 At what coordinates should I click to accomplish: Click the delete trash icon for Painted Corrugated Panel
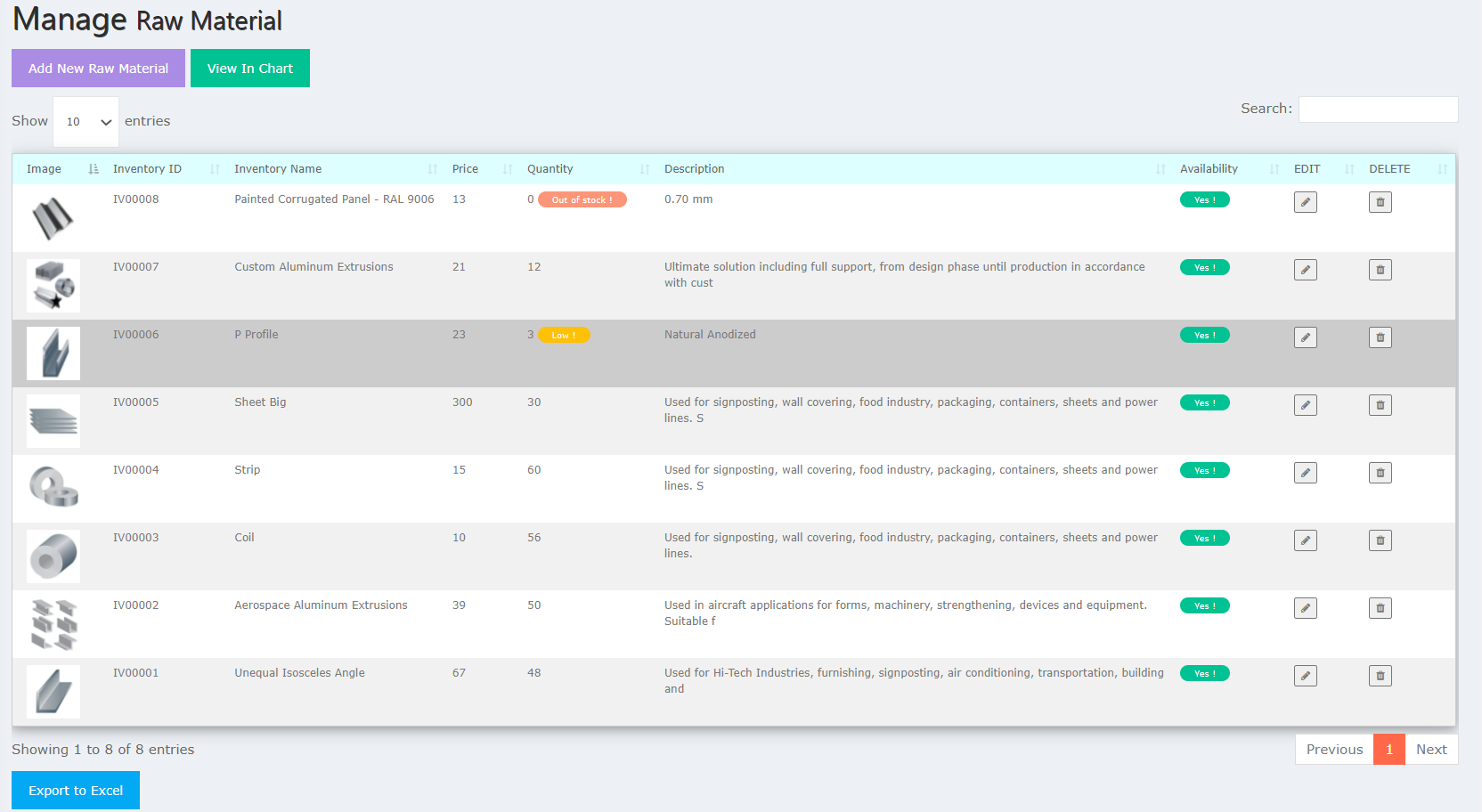(x=1380, y=202)
